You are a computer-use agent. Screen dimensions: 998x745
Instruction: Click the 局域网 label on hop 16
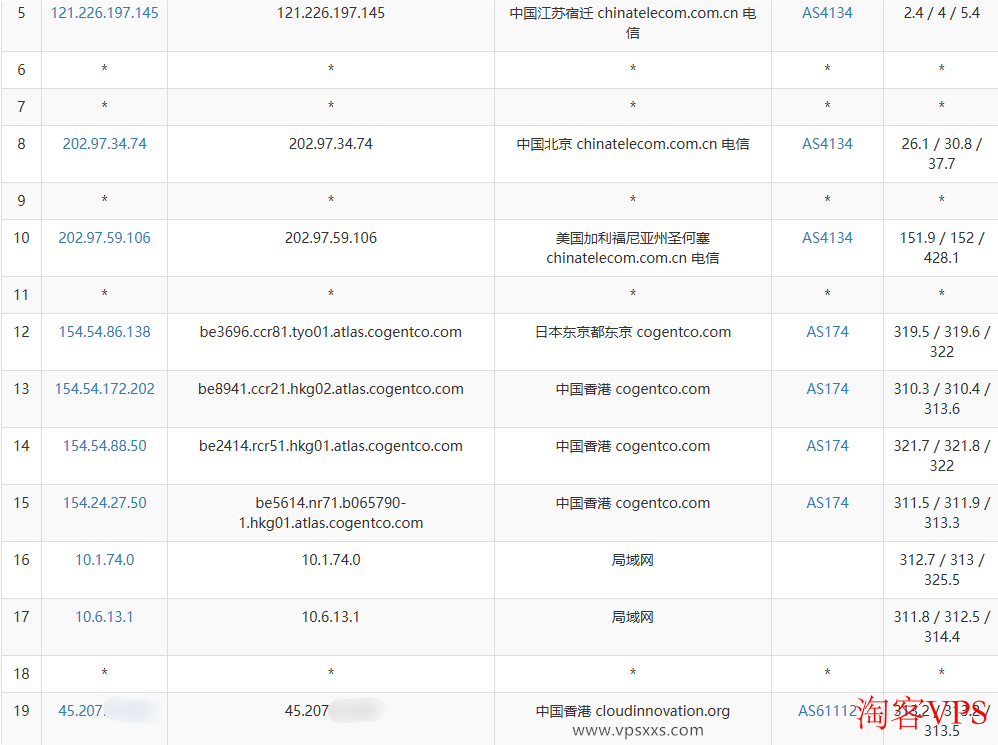(632, 559)
